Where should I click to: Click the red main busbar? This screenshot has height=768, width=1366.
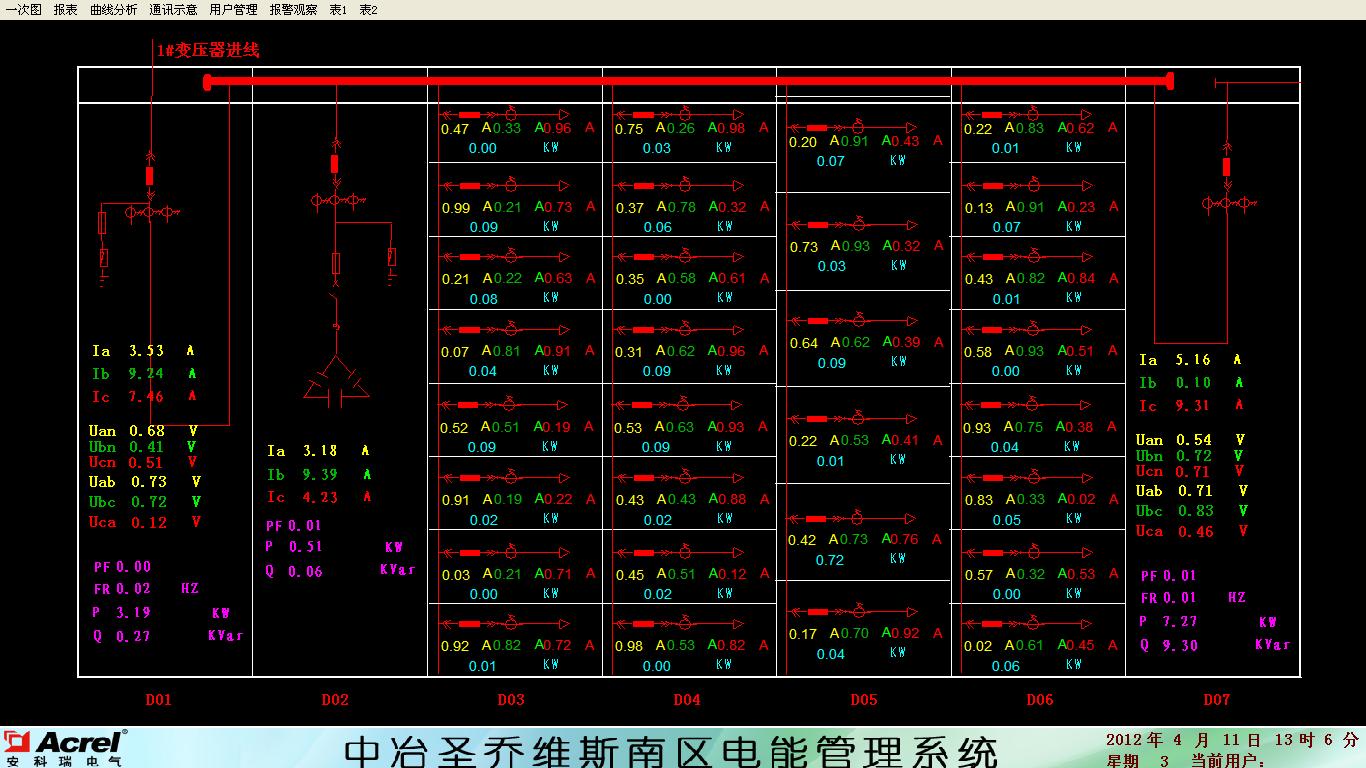(x=688, y=81)
